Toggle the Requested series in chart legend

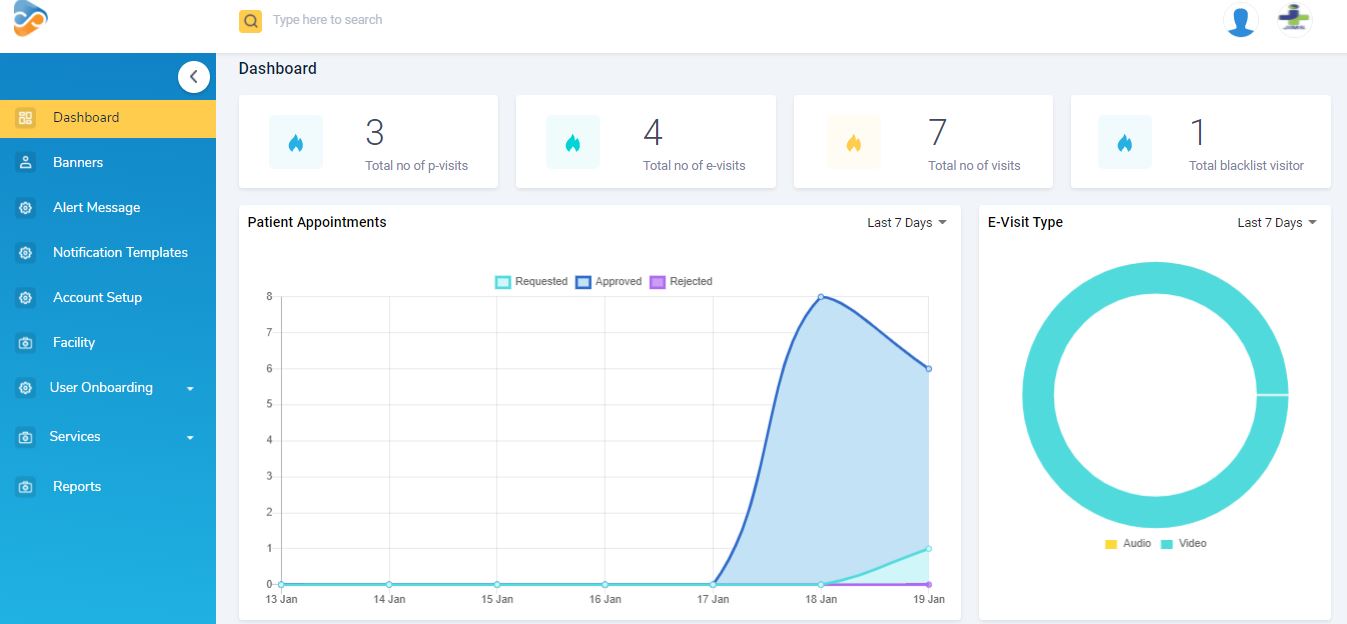531,282
